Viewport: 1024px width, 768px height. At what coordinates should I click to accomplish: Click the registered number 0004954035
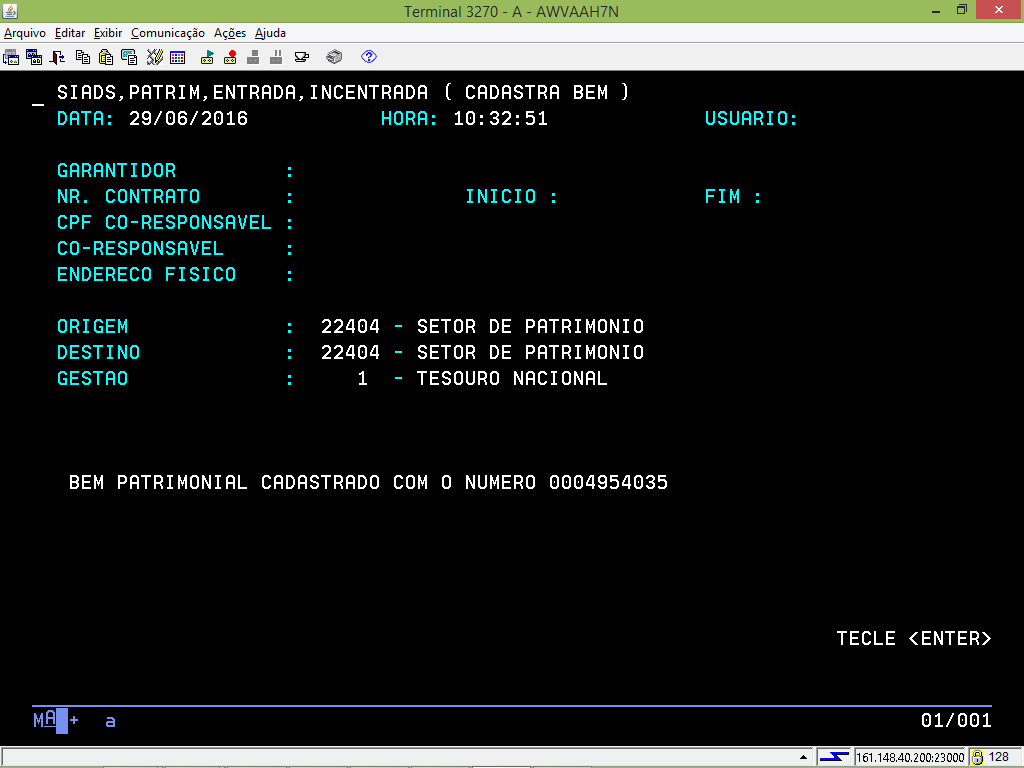pyautogui.click(x=608, y=483)
